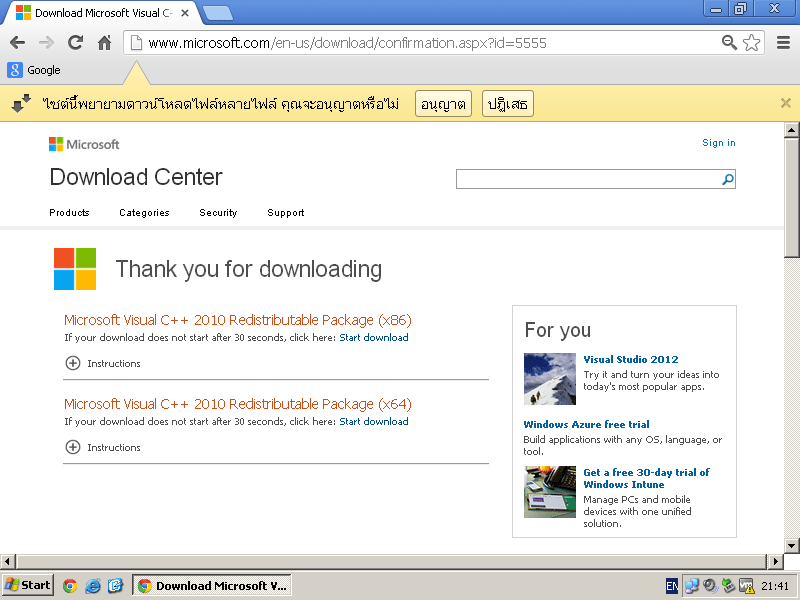
Task: Select the Download Microsoft Visual C++ tab
Action: (102, 13)
